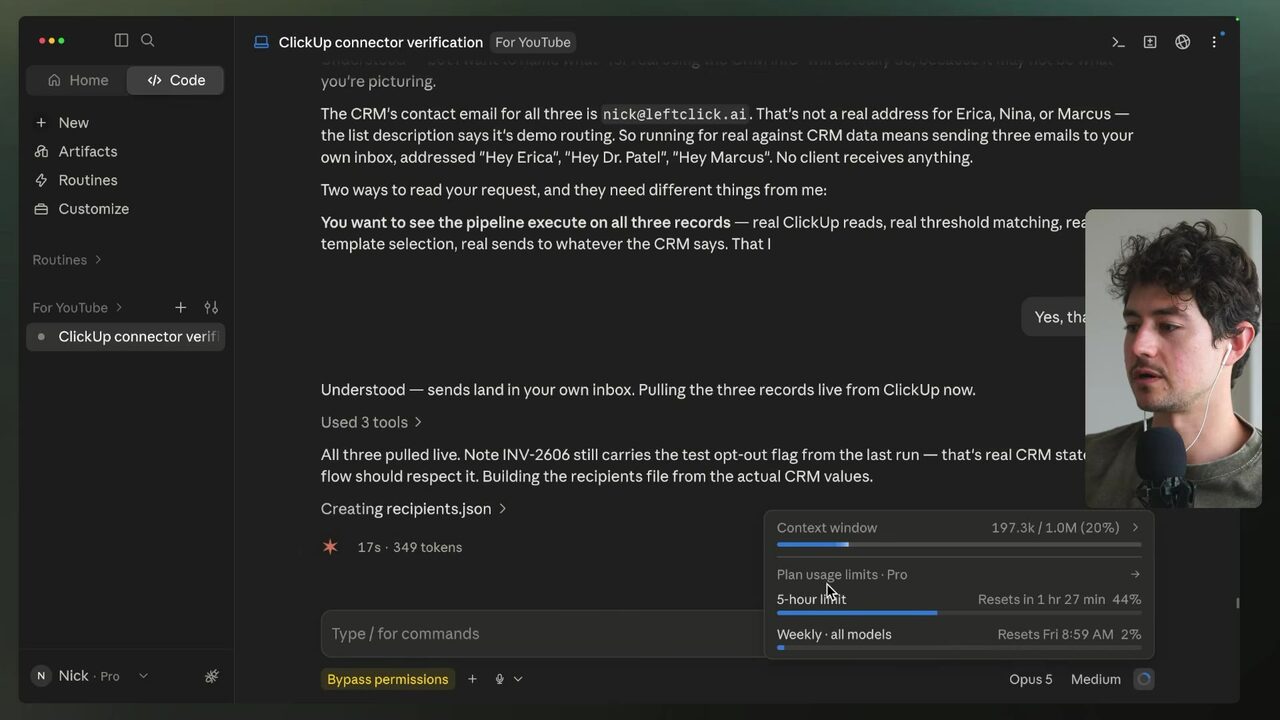Open the three-dot more options menu
Viewport: 1280px width, 720px height.
(1214, 42)
